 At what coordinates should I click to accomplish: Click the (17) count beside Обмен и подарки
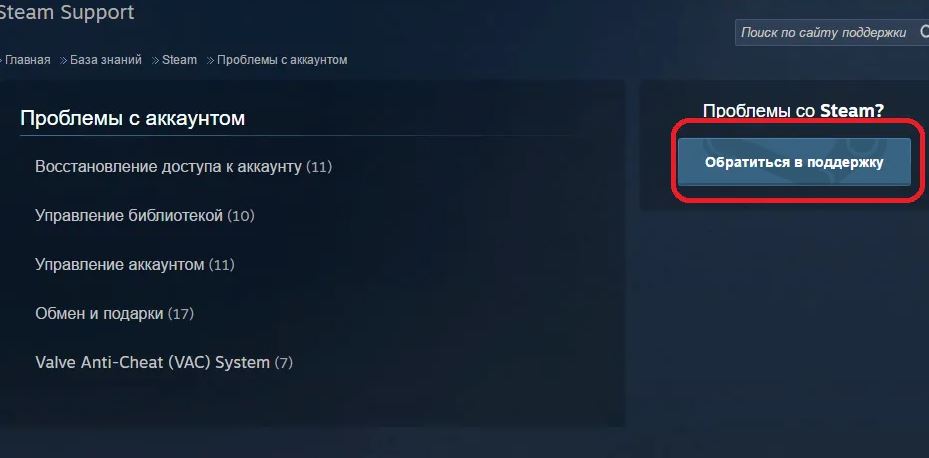[x=181, y=313]
